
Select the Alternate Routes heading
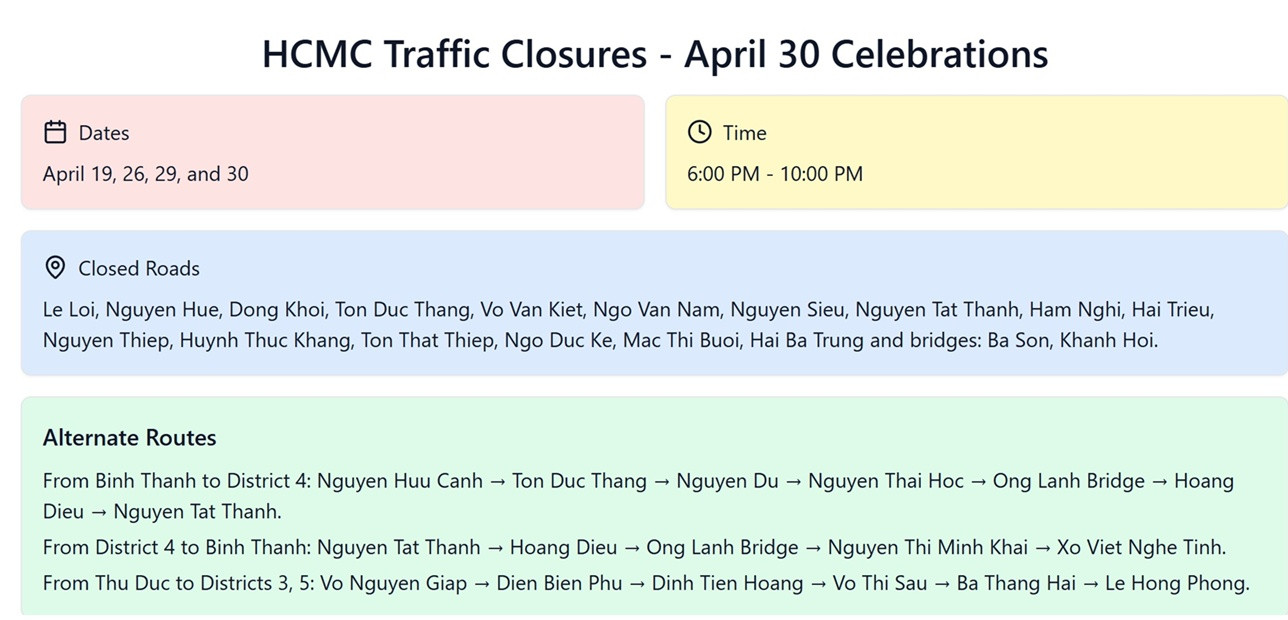tap(130, 437)
